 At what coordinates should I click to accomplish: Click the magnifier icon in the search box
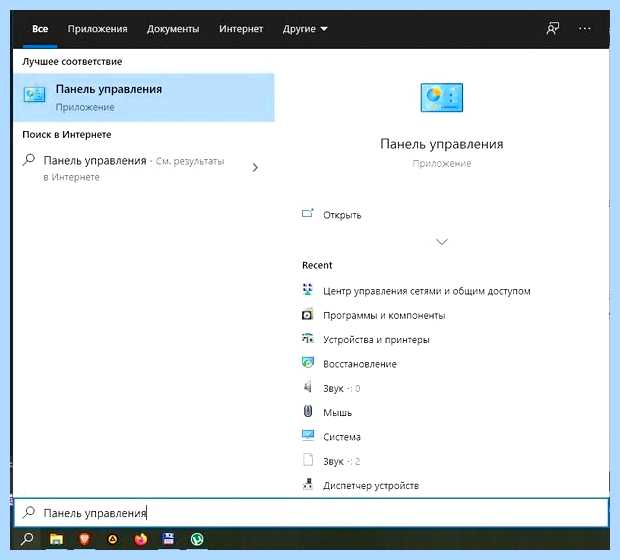[29, 512]
